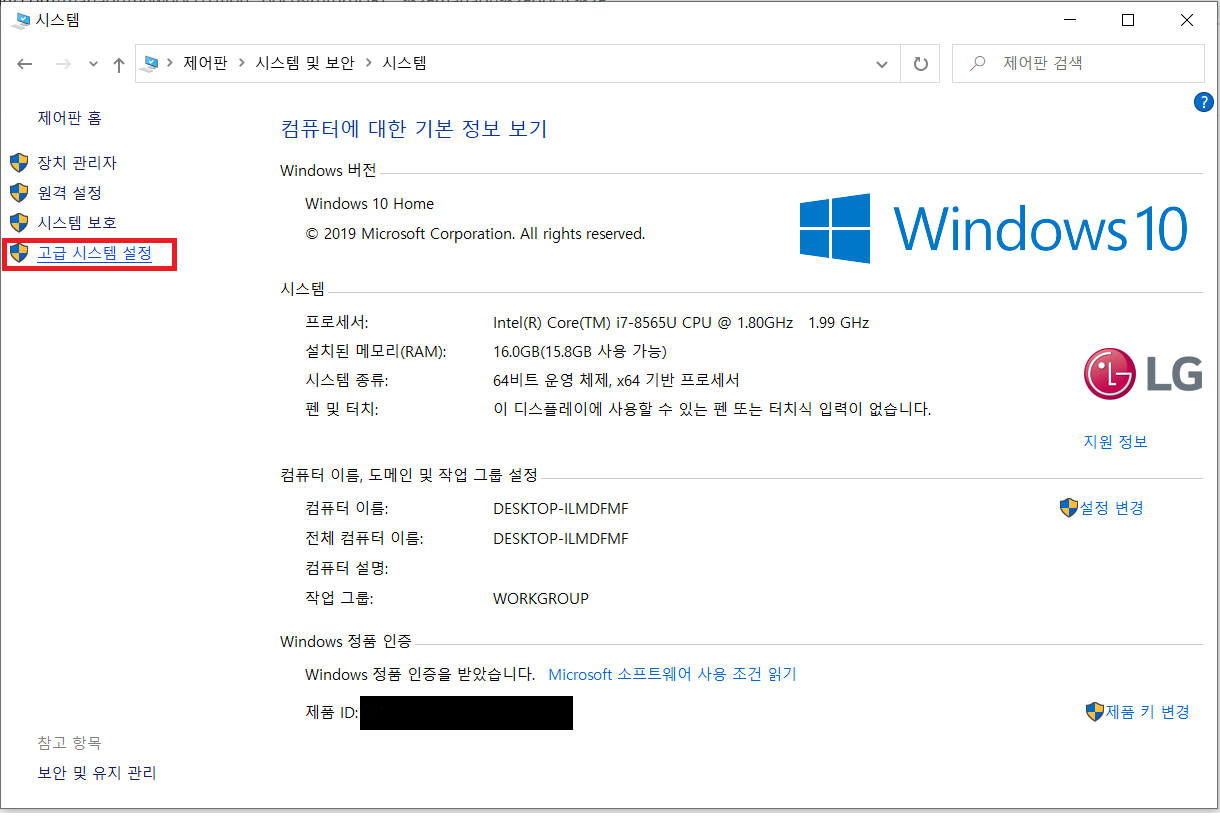The height and width of the screenshot is (816, 1220).
Task: Click the shield icon beside 제품 키 변경
Action: (x=1094, y=712)
